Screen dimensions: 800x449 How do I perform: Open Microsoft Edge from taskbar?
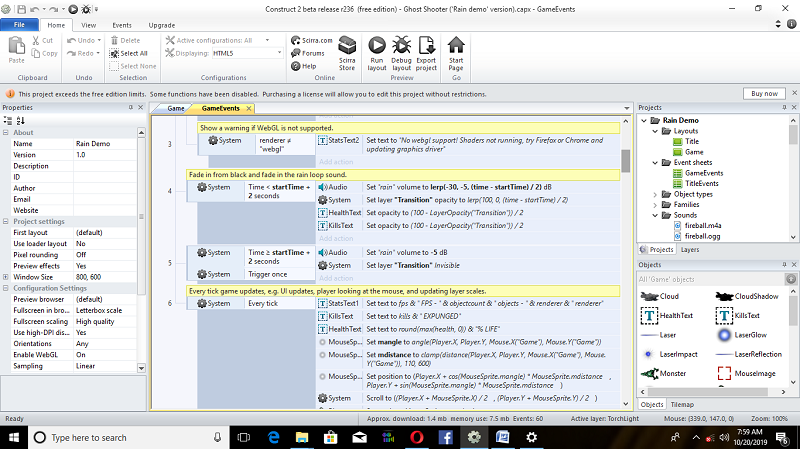point(273,437)
